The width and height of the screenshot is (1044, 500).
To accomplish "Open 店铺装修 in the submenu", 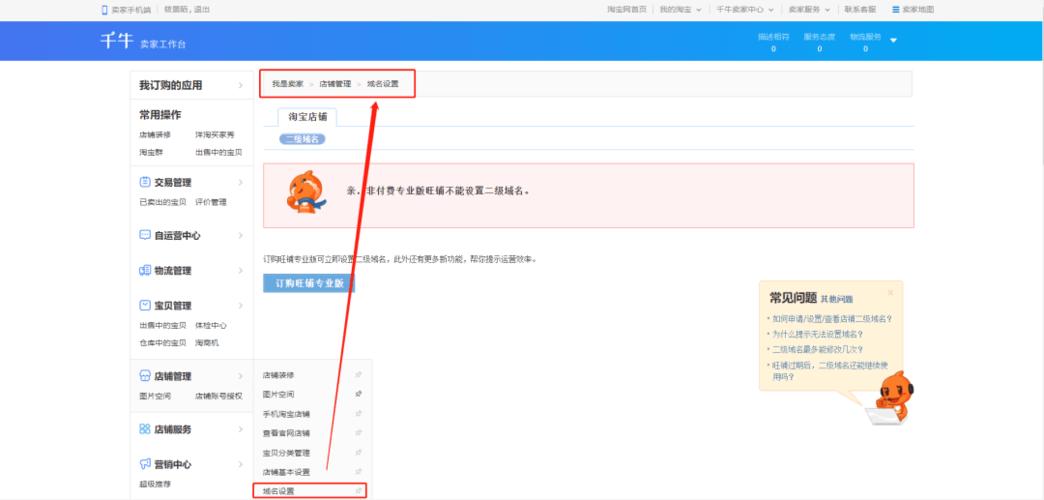I will [x=278, y=375].
